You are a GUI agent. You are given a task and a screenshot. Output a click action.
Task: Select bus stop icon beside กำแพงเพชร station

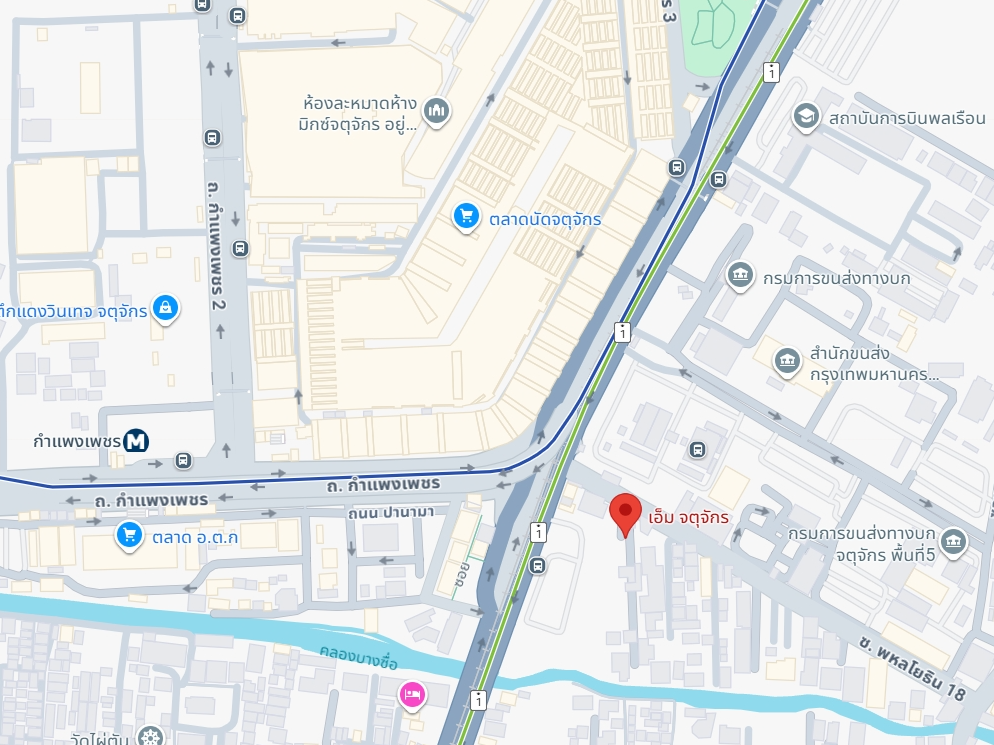click(183, 460)
